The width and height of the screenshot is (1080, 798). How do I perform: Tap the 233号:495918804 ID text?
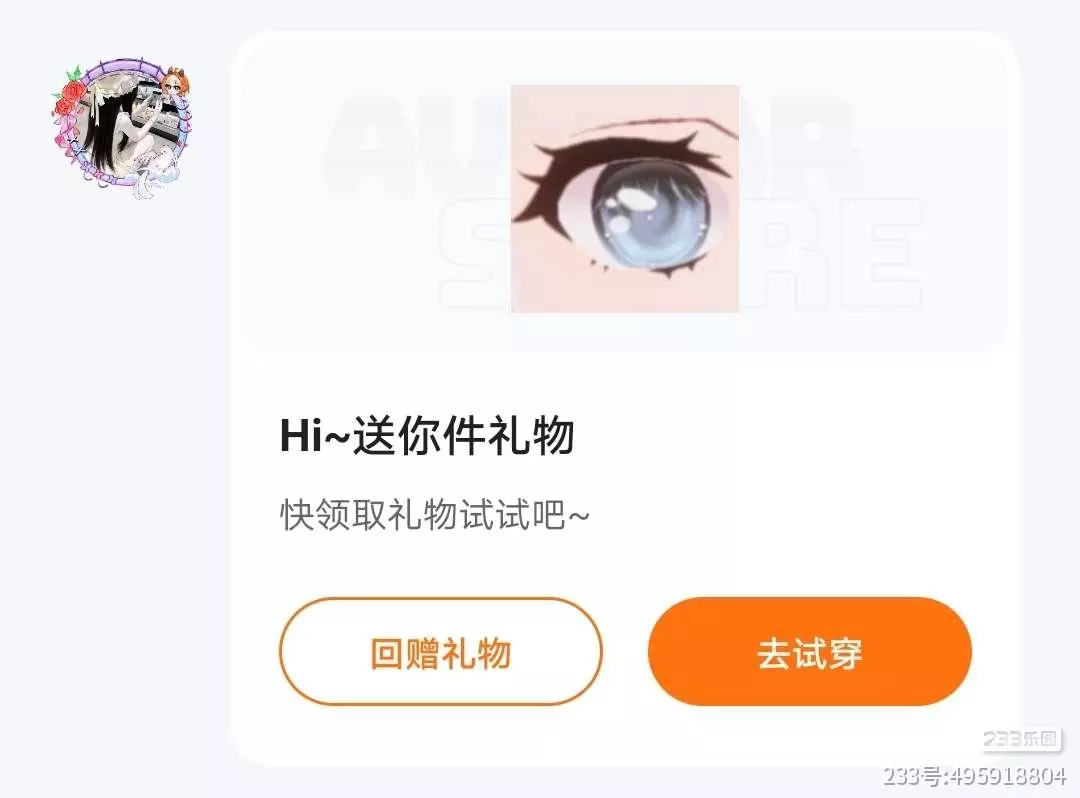(x=975, y=776)
